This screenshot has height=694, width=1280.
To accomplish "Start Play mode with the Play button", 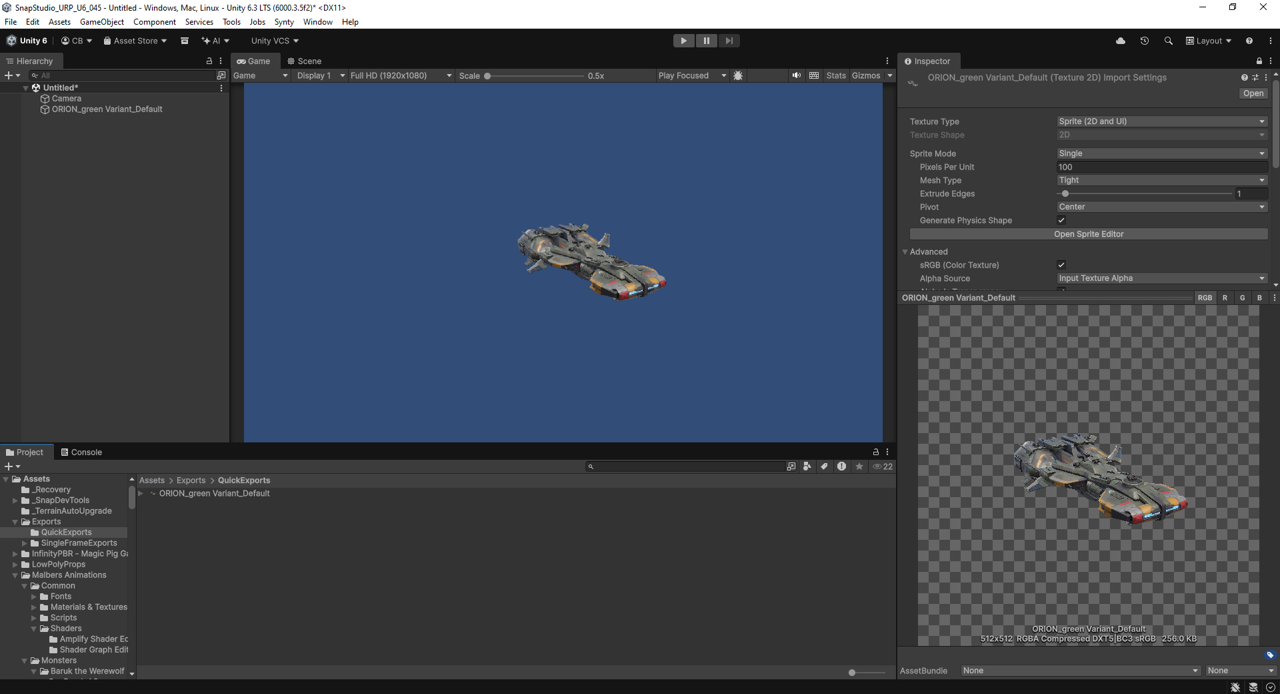I will click(x=683, y=41).
